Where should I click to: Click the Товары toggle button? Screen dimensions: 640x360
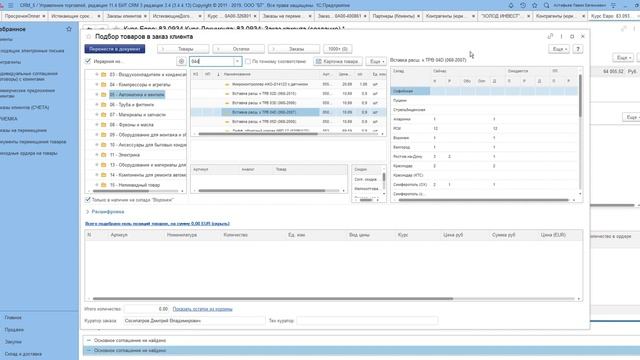pos(183,49)
